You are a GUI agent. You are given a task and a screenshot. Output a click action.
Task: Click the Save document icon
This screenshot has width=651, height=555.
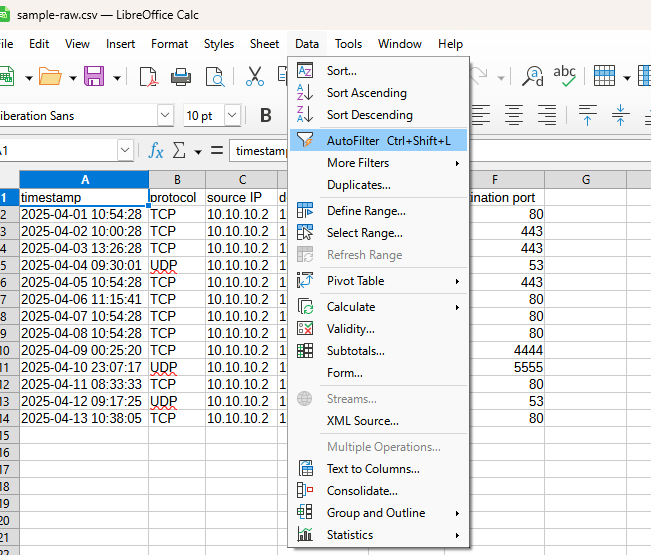[94, 77]
